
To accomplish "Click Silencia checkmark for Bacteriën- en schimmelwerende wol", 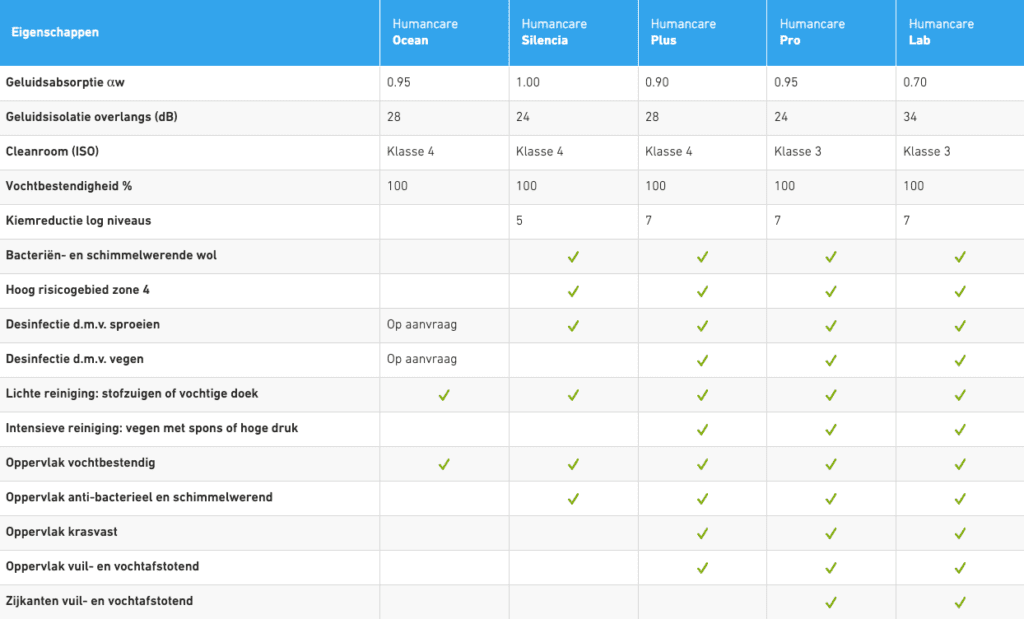I will [x=573, y=257].
